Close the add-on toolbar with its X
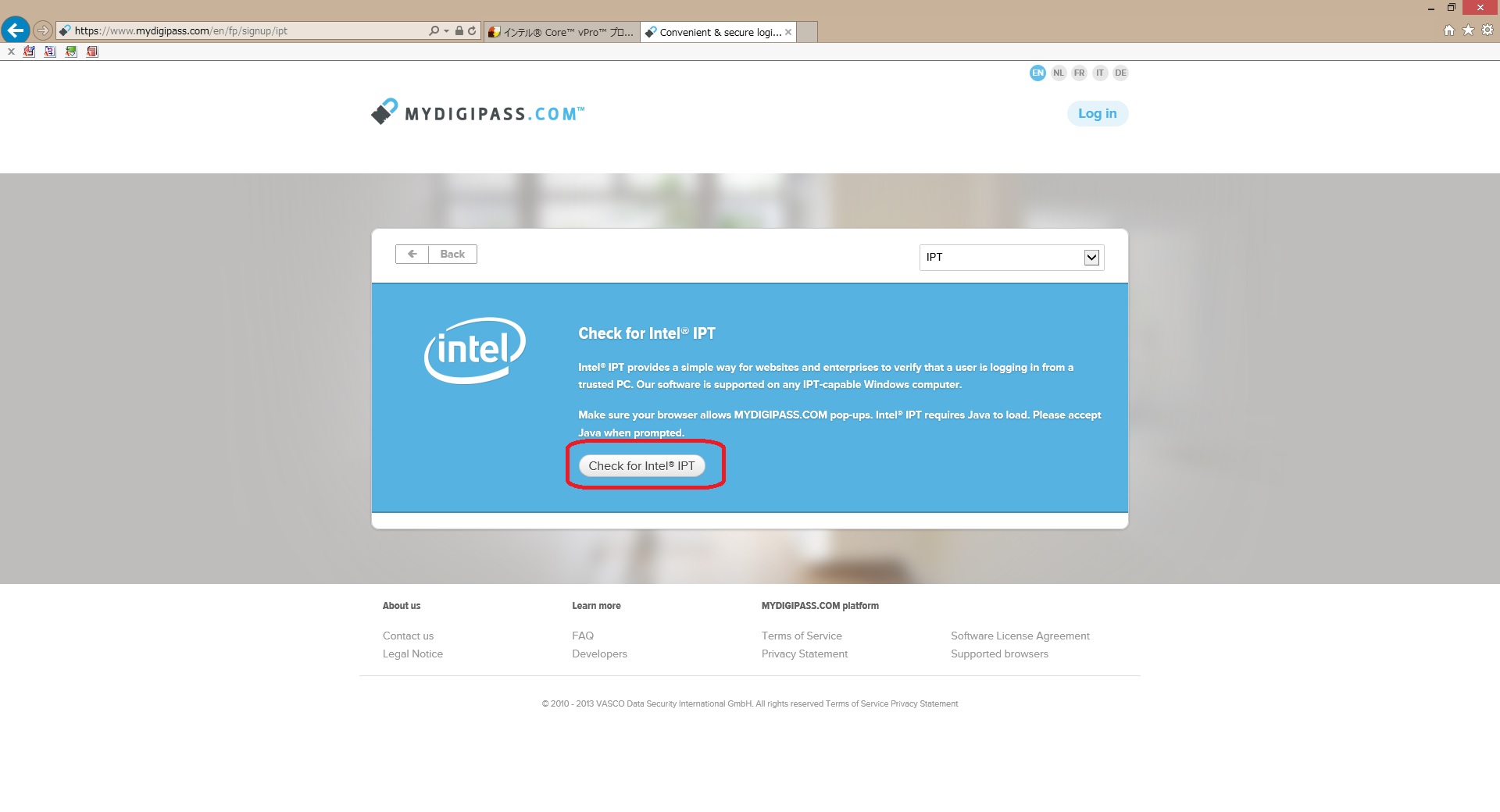This screenshot has width=1500, height=812. 11,52
